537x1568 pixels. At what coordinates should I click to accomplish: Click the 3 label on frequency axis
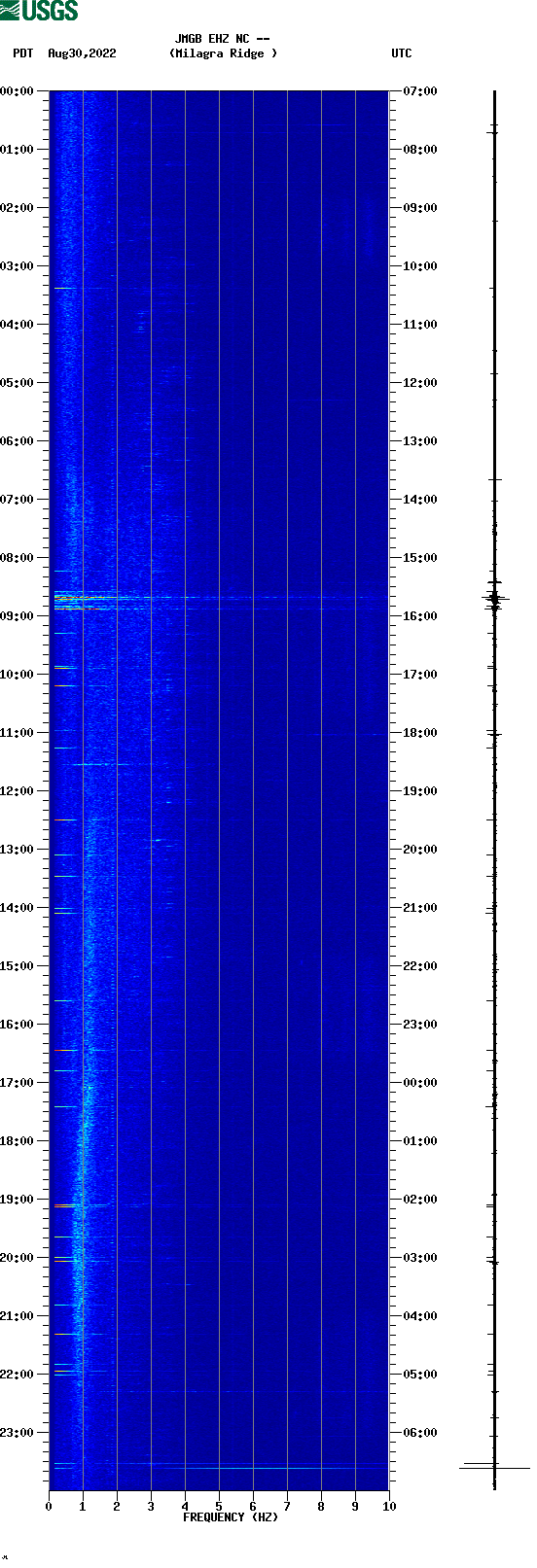[x=151, y=1506]
